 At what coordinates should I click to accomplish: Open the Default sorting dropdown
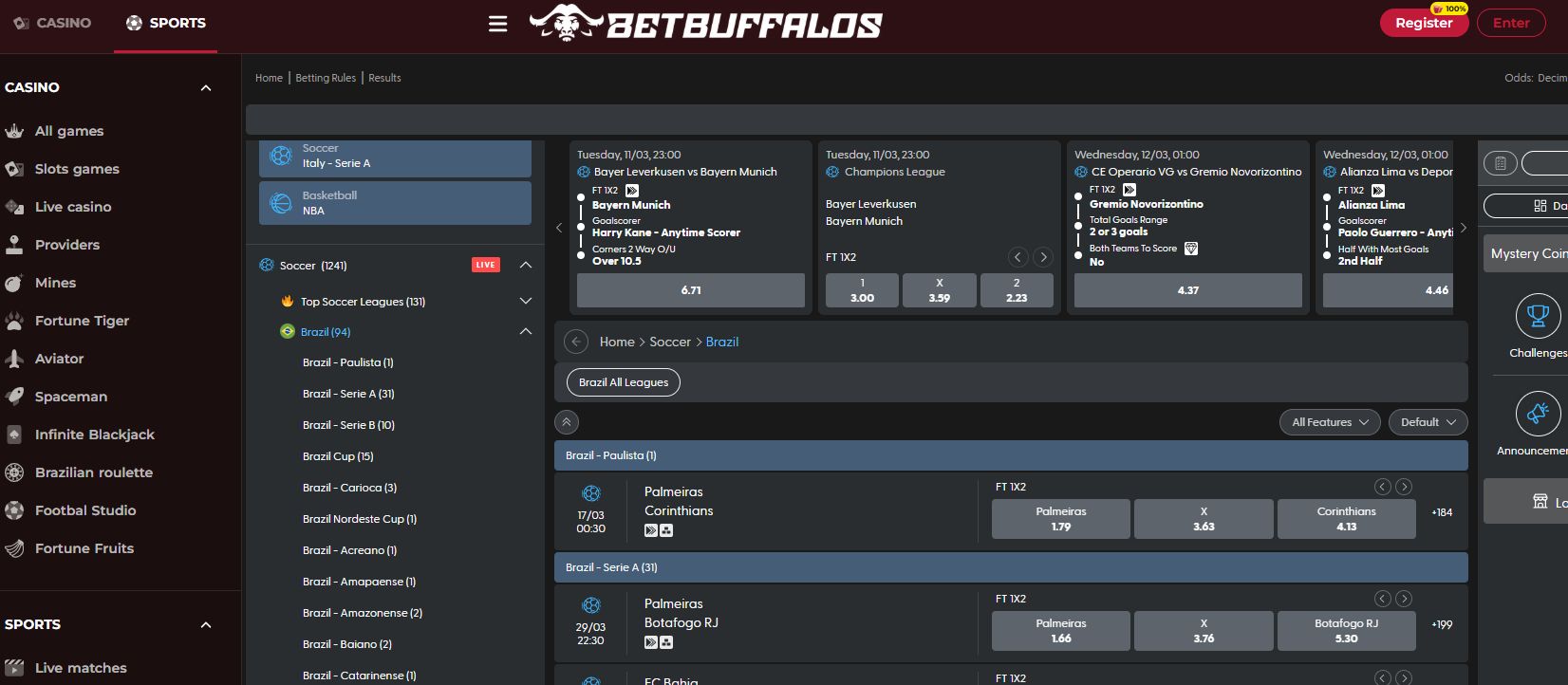[x=1428, y=422]
